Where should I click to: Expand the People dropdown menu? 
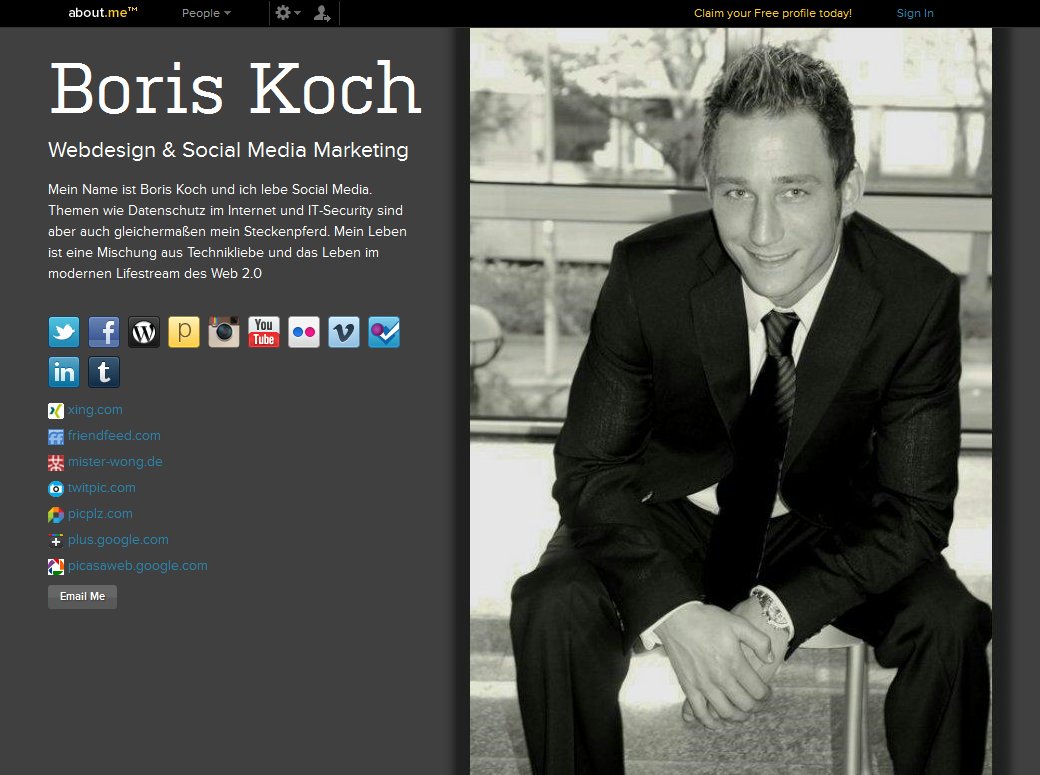(206, 13)
